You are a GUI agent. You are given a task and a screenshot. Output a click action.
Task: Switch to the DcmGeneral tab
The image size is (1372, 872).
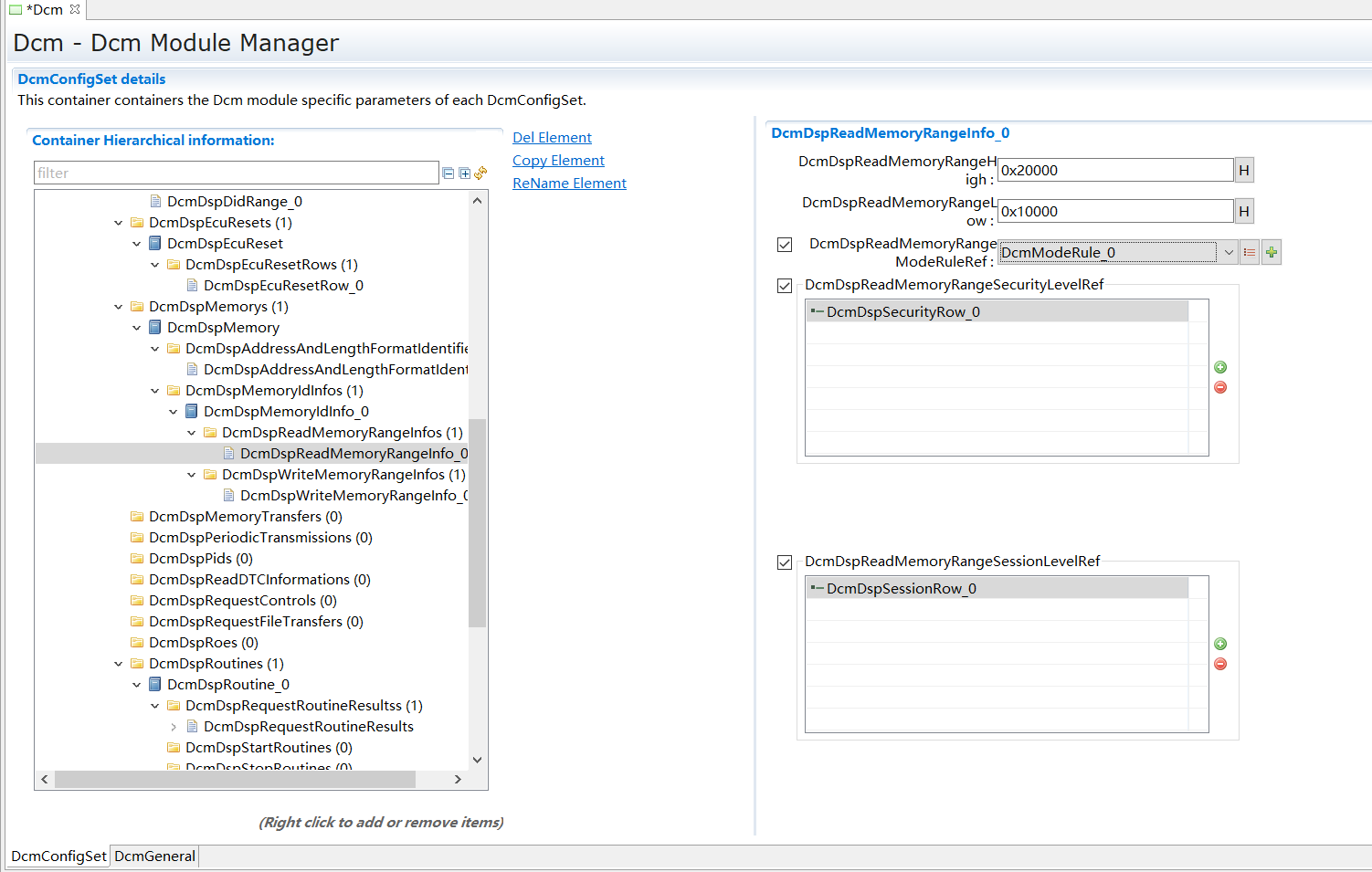point(154,856)
